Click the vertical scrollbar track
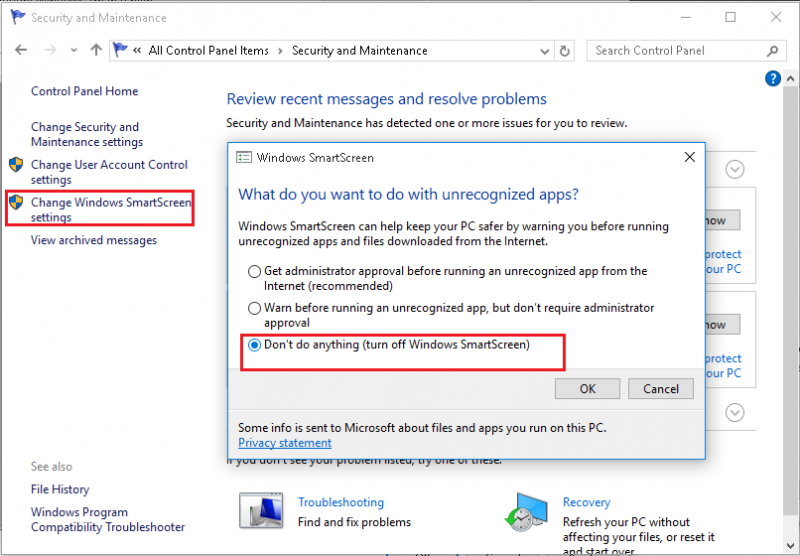The width and height of the screenshot is (800, 556). click(790, 312)
